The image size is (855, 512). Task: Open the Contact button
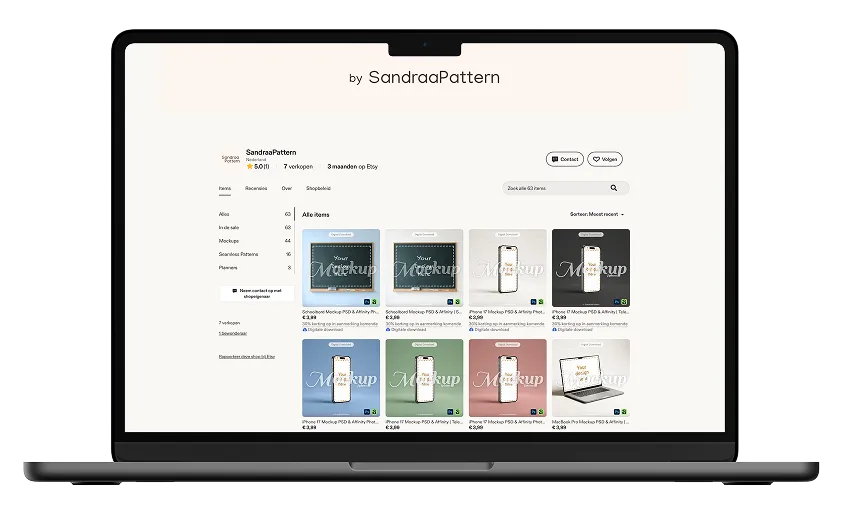[565, 159]
